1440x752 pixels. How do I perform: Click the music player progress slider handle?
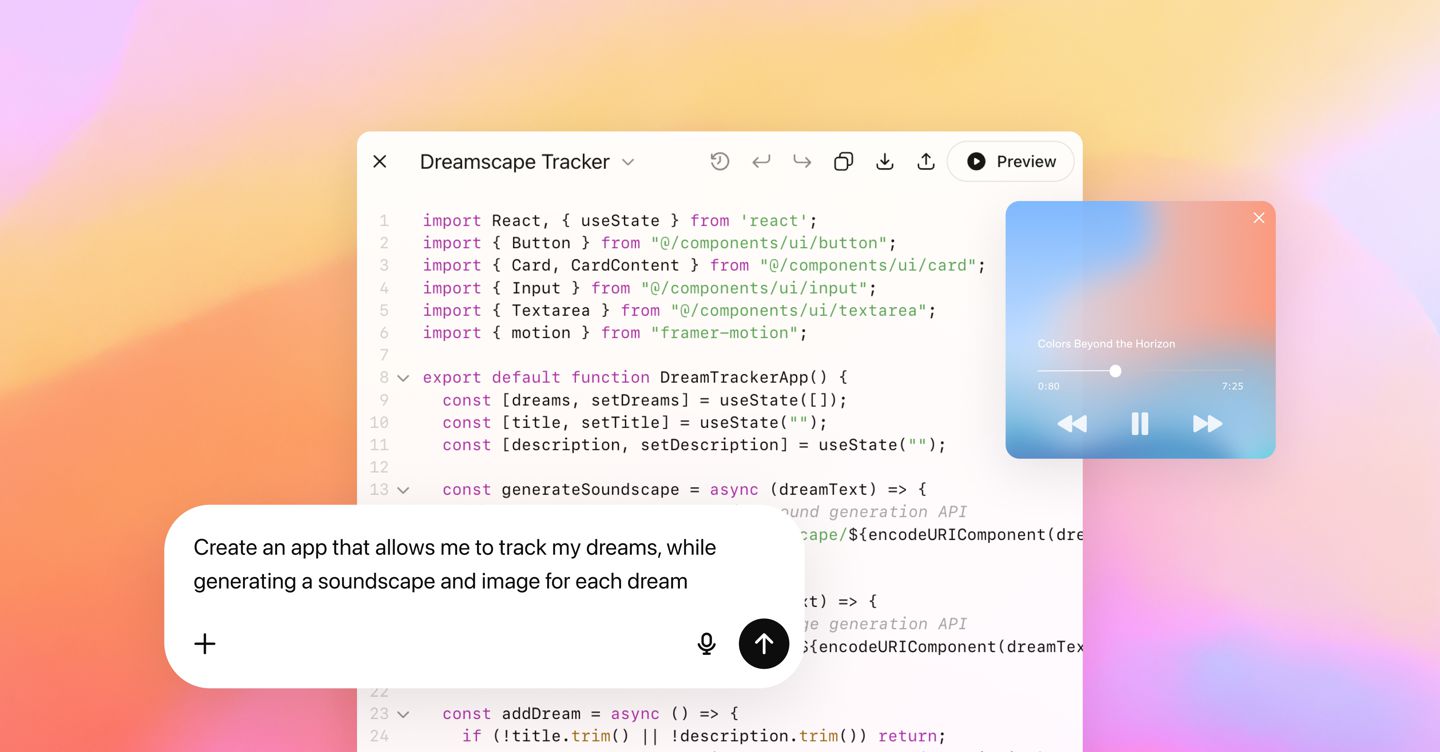pos(1115,371)
